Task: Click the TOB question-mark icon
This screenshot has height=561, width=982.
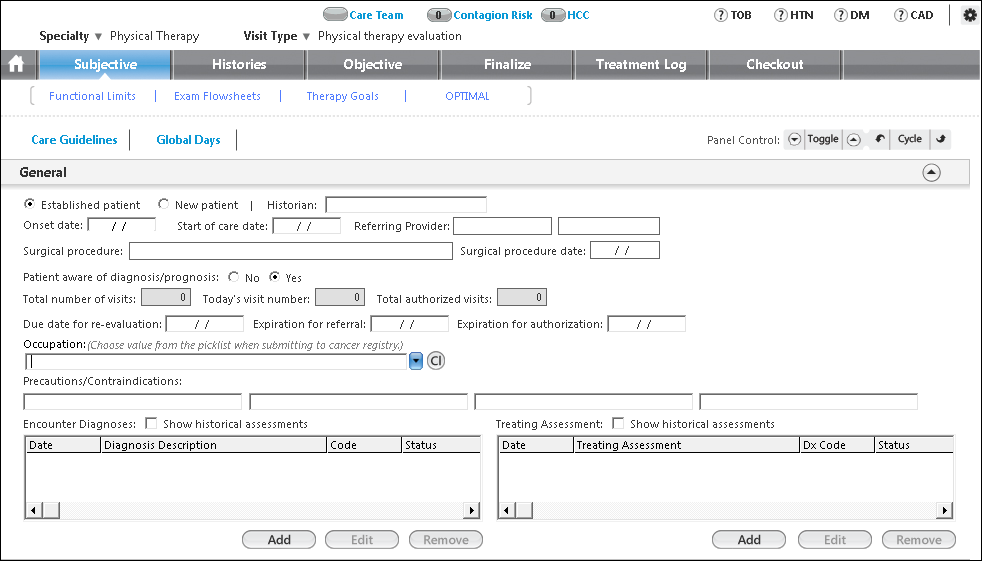Action: pyautogui.click(x=721, y=15)
